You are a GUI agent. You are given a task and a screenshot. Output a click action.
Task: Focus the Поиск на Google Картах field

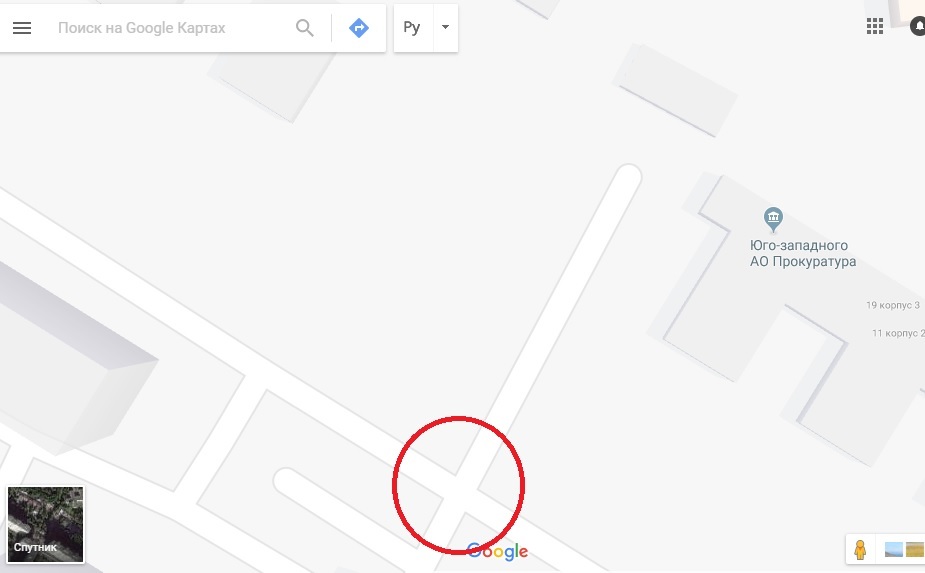(x=171, y=28)
